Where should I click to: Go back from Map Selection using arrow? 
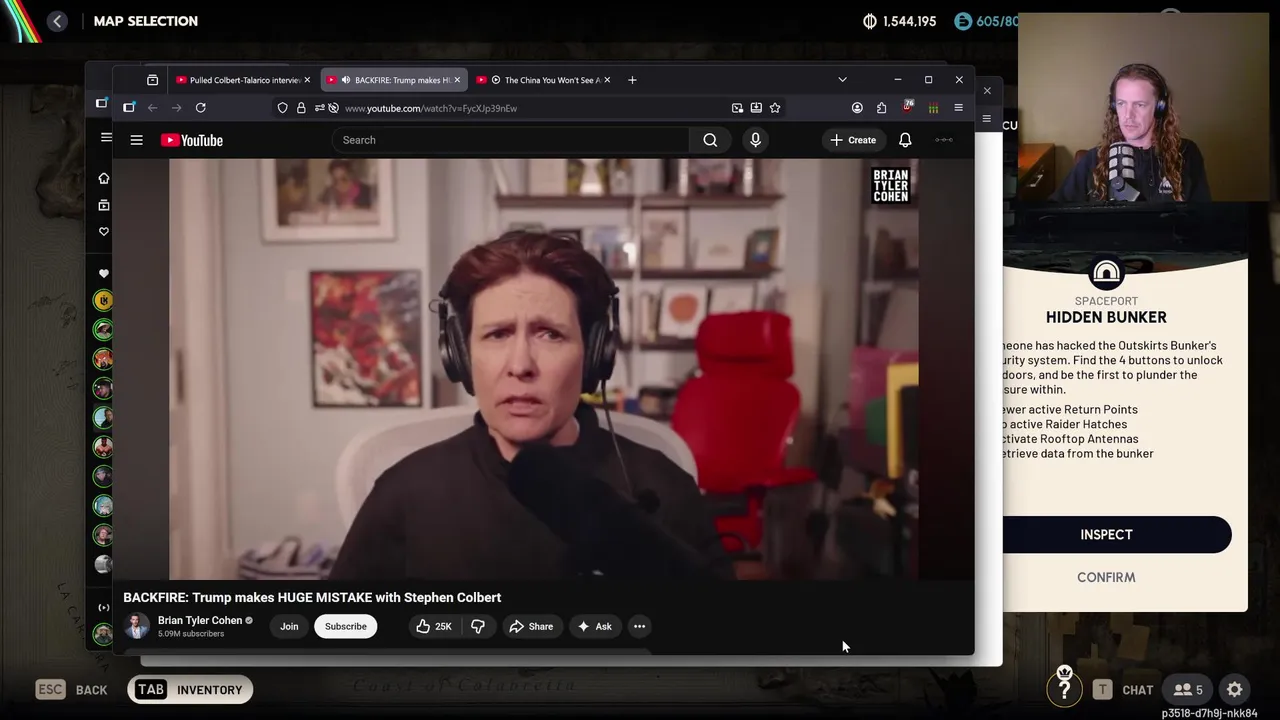click(x=57, y=21)
